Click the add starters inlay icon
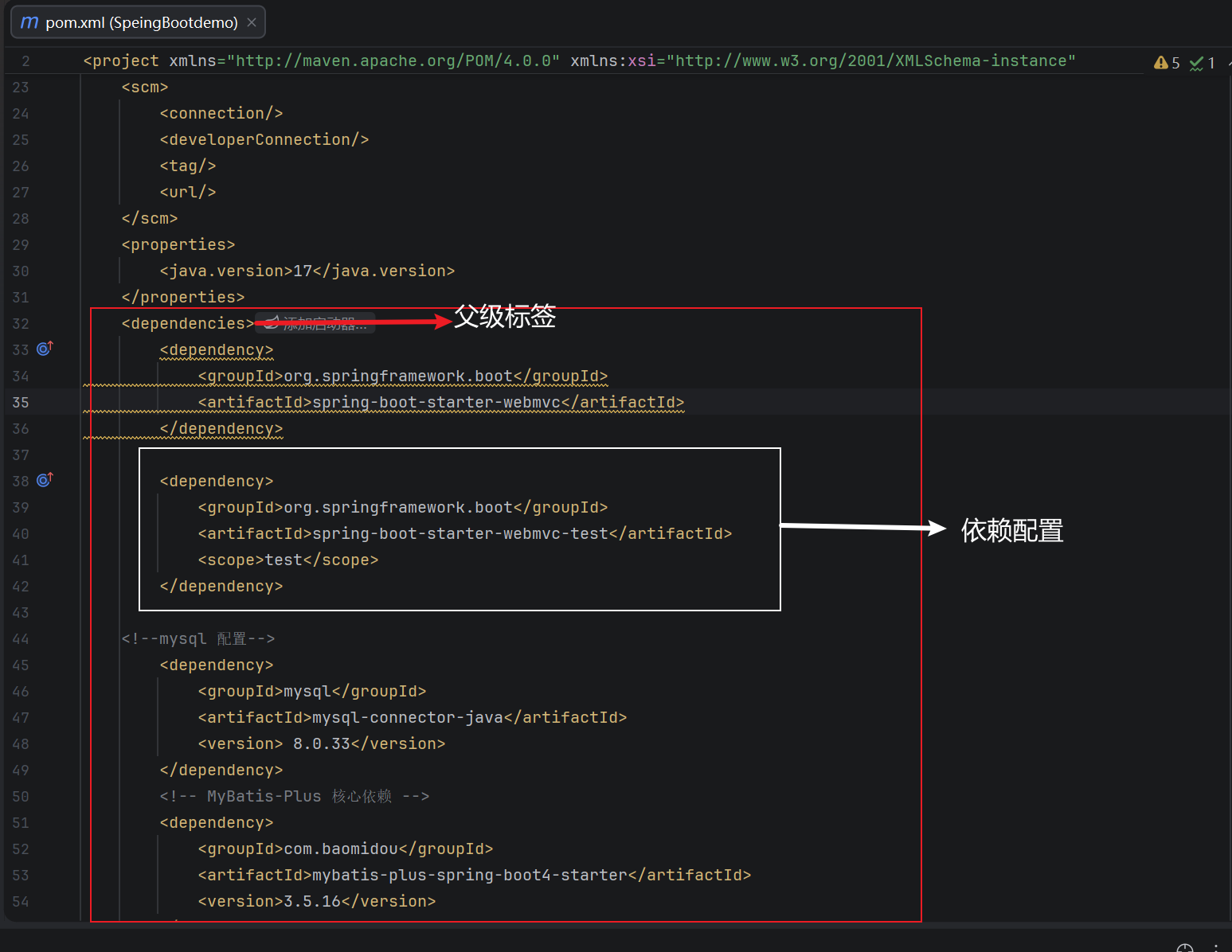 click(x=272, y=322)
